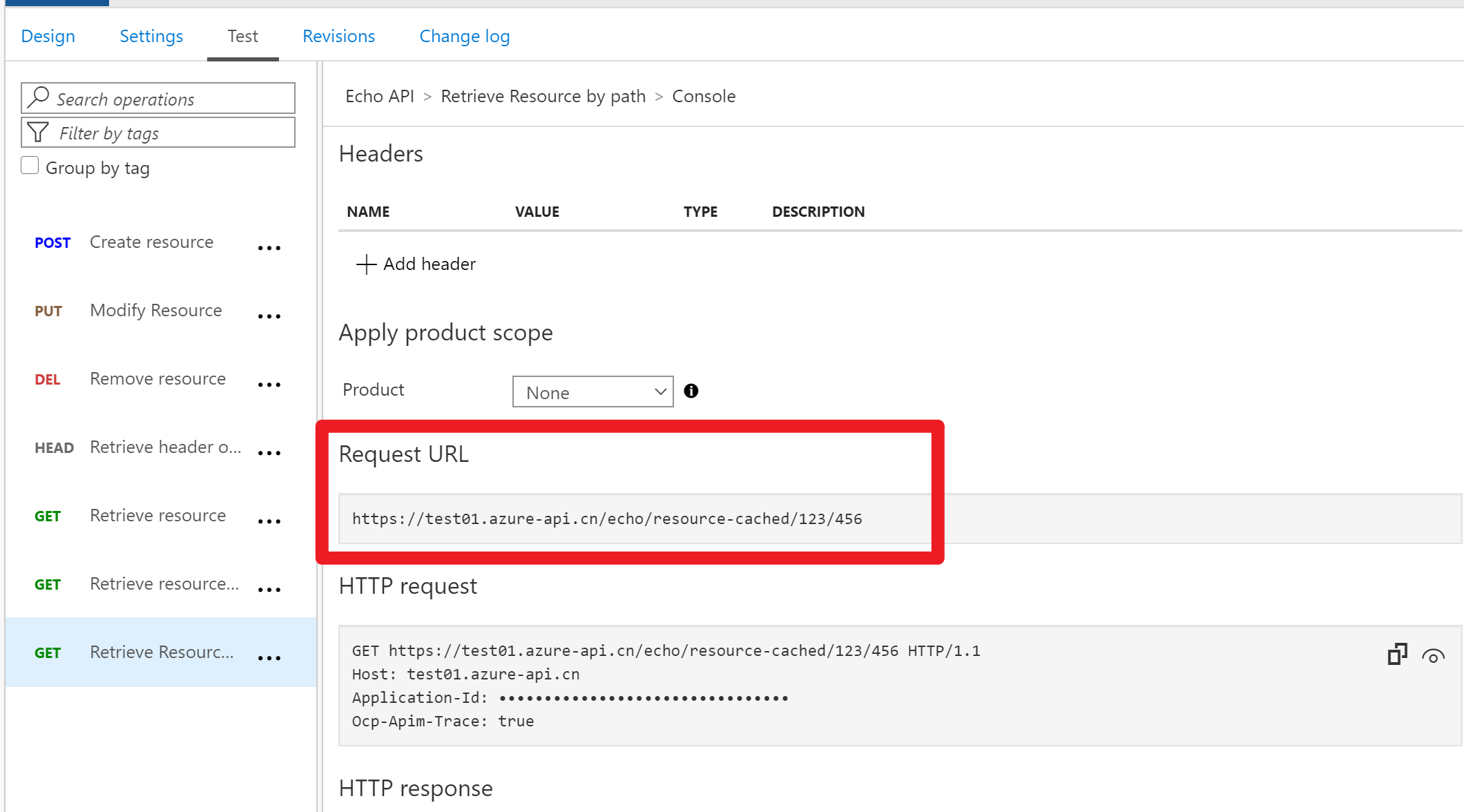Open ellipsis menu for Remove resource

269,385
